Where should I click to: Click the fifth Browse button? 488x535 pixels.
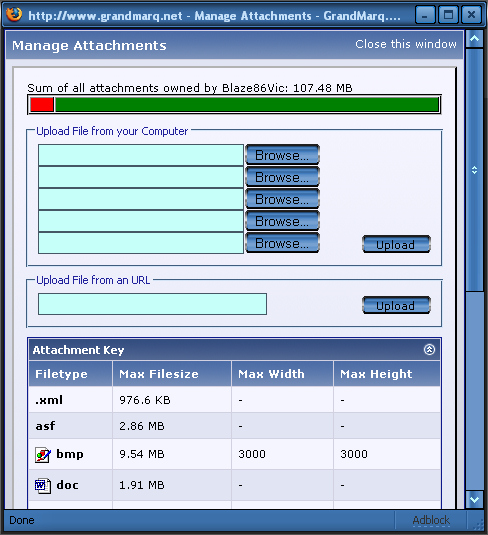click(282, 243)
